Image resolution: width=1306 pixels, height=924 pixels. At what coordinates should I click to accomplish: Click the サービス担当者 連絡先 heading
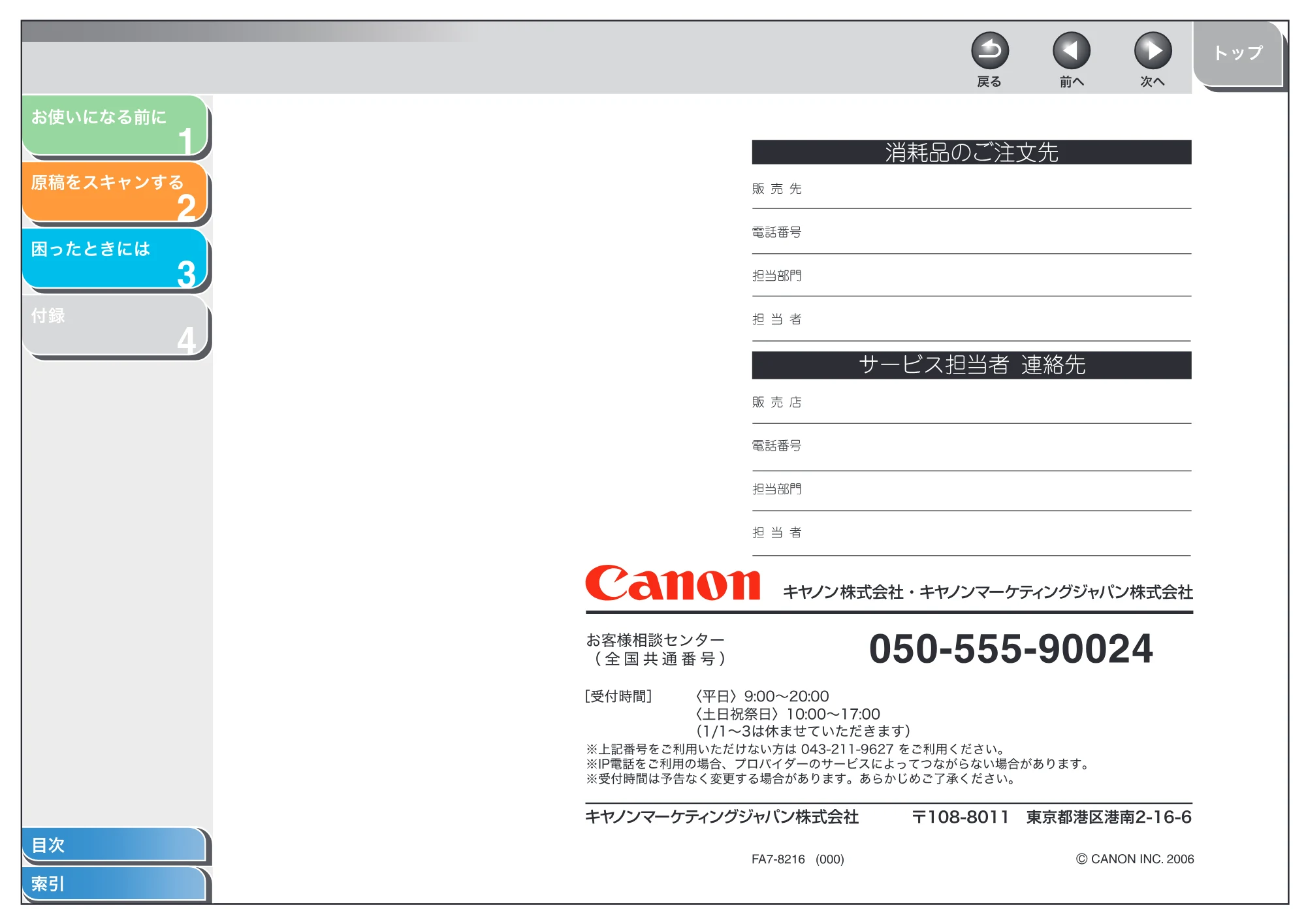972,365
